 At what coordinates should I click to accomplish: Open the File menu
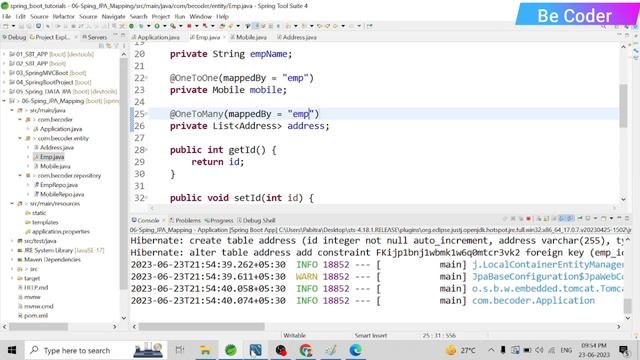coord(7,16)
